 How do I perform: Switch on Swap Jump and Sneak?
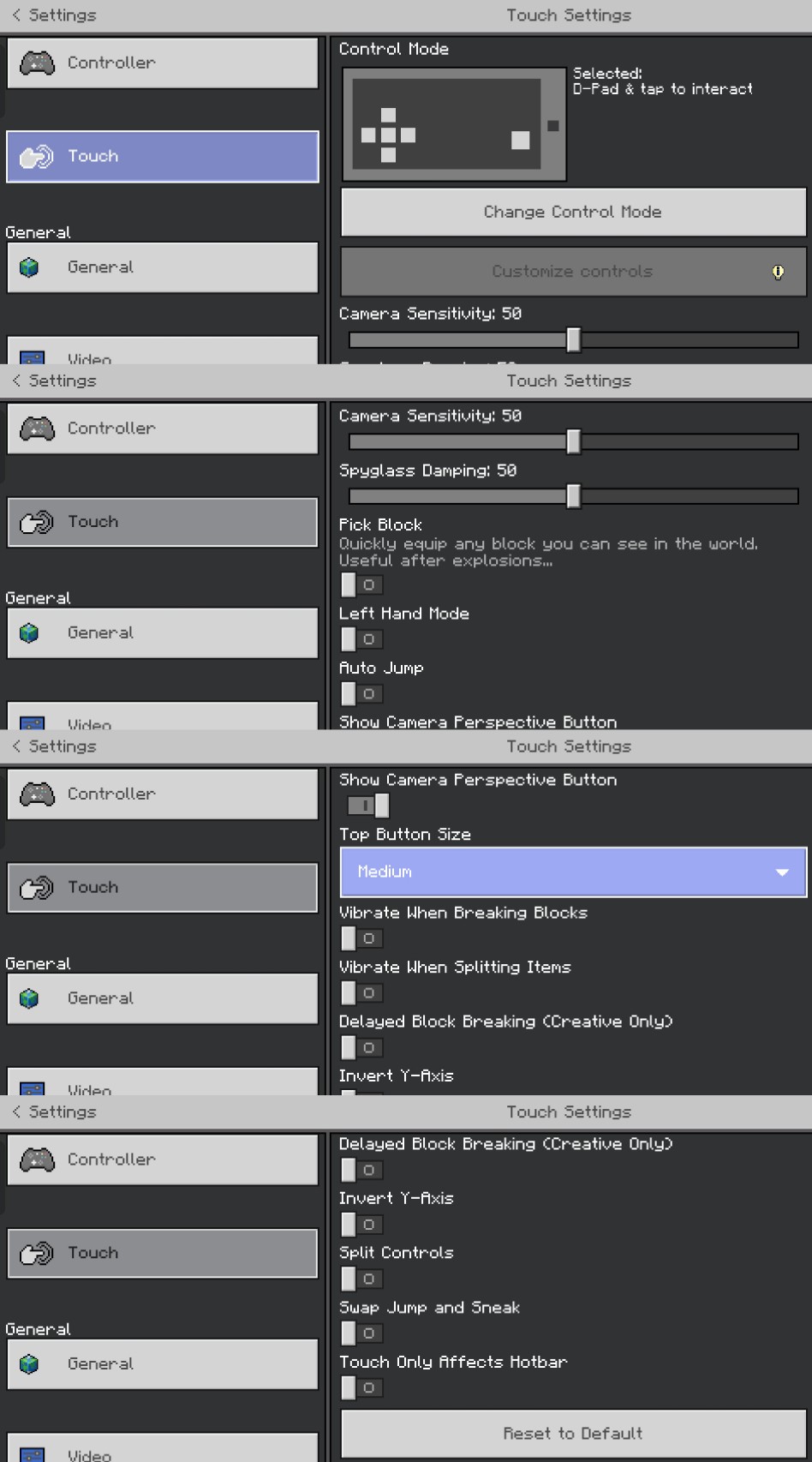click(361, 1333)
